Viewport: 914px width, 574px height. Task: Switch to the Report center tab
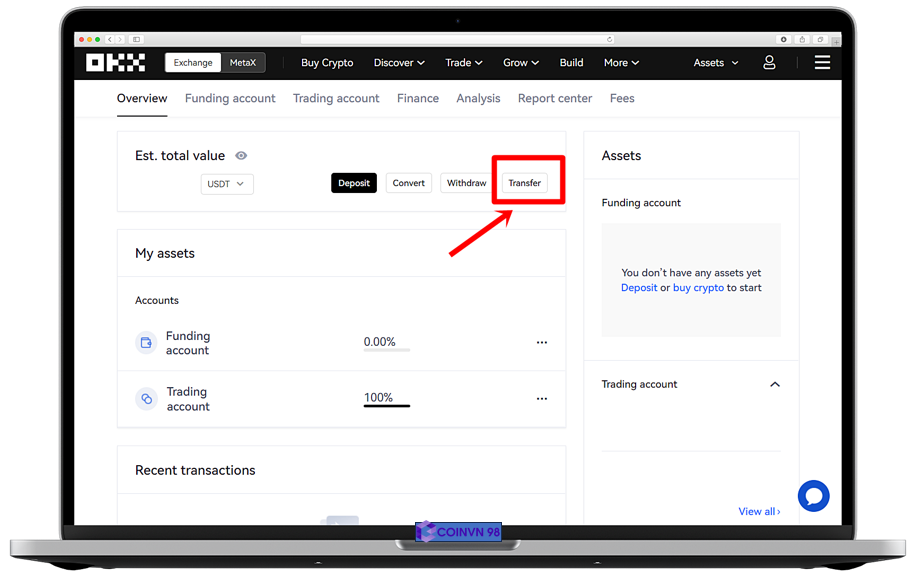click(554, 98)
